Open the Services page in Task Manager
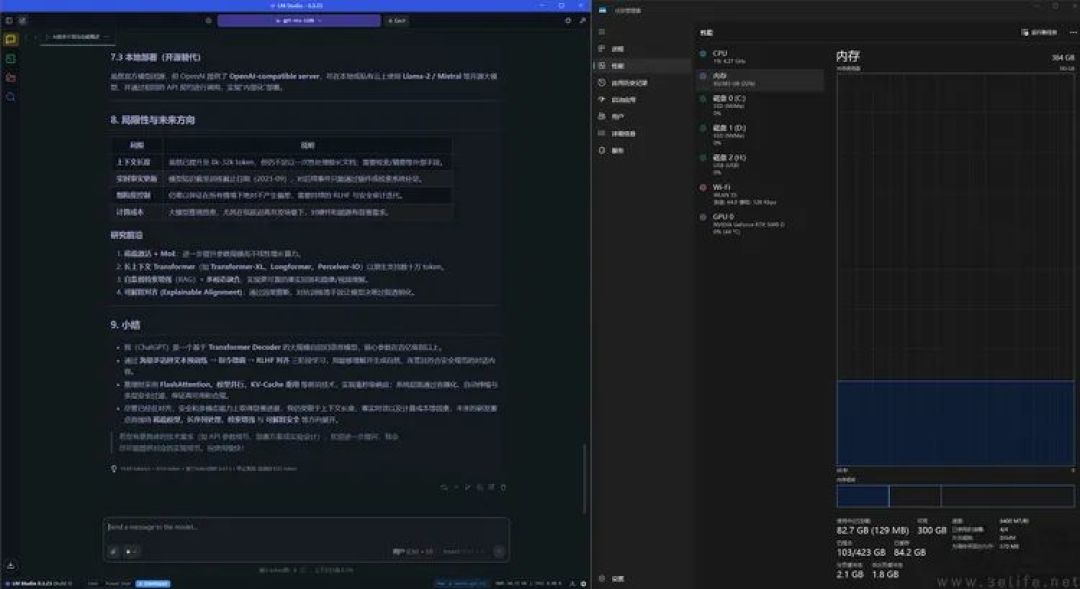Screen dimensions: 1080x589 [642, 150]
